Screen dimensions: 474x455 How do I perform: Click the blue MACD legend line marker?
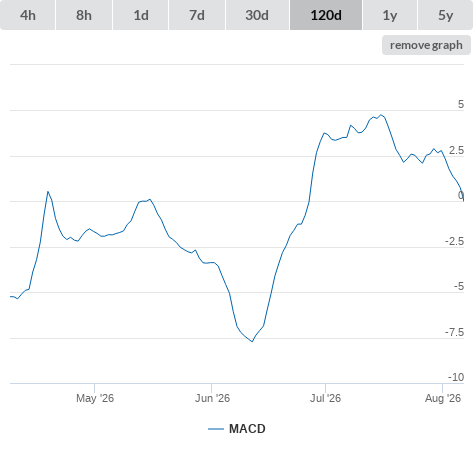click(x=216, y=429)
